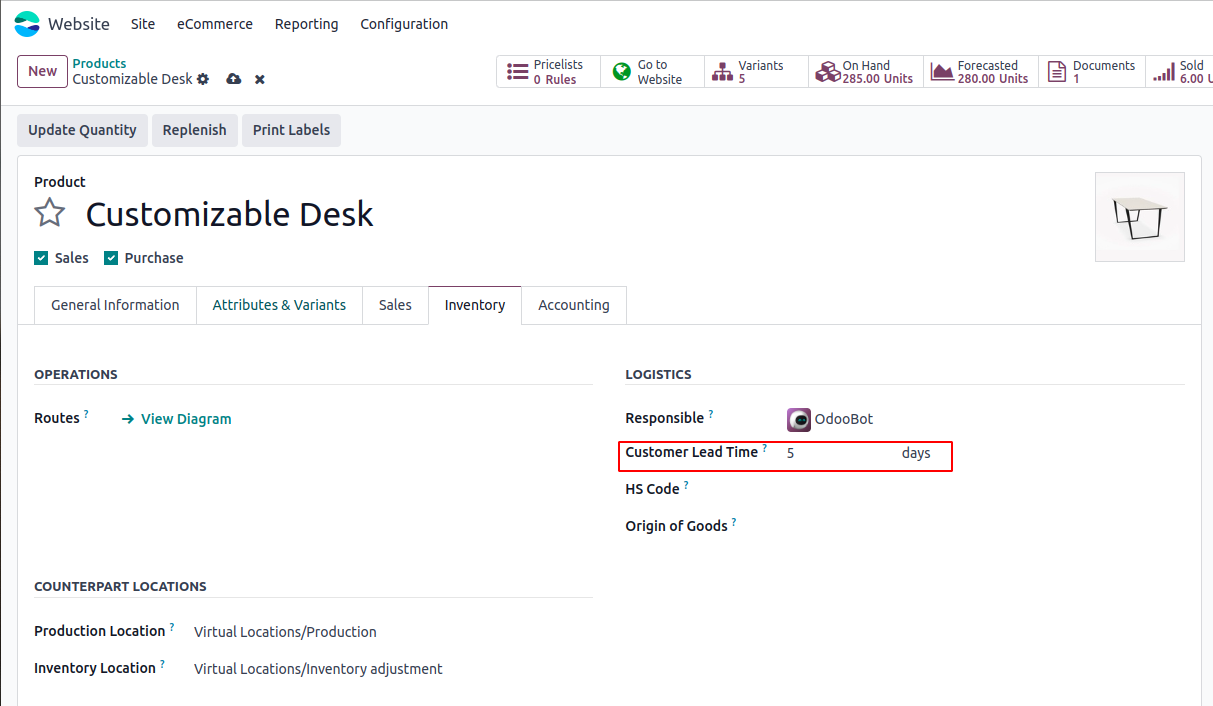Discard changes with the X icon
Screen dimensions: 1213x706
[260, 79]
